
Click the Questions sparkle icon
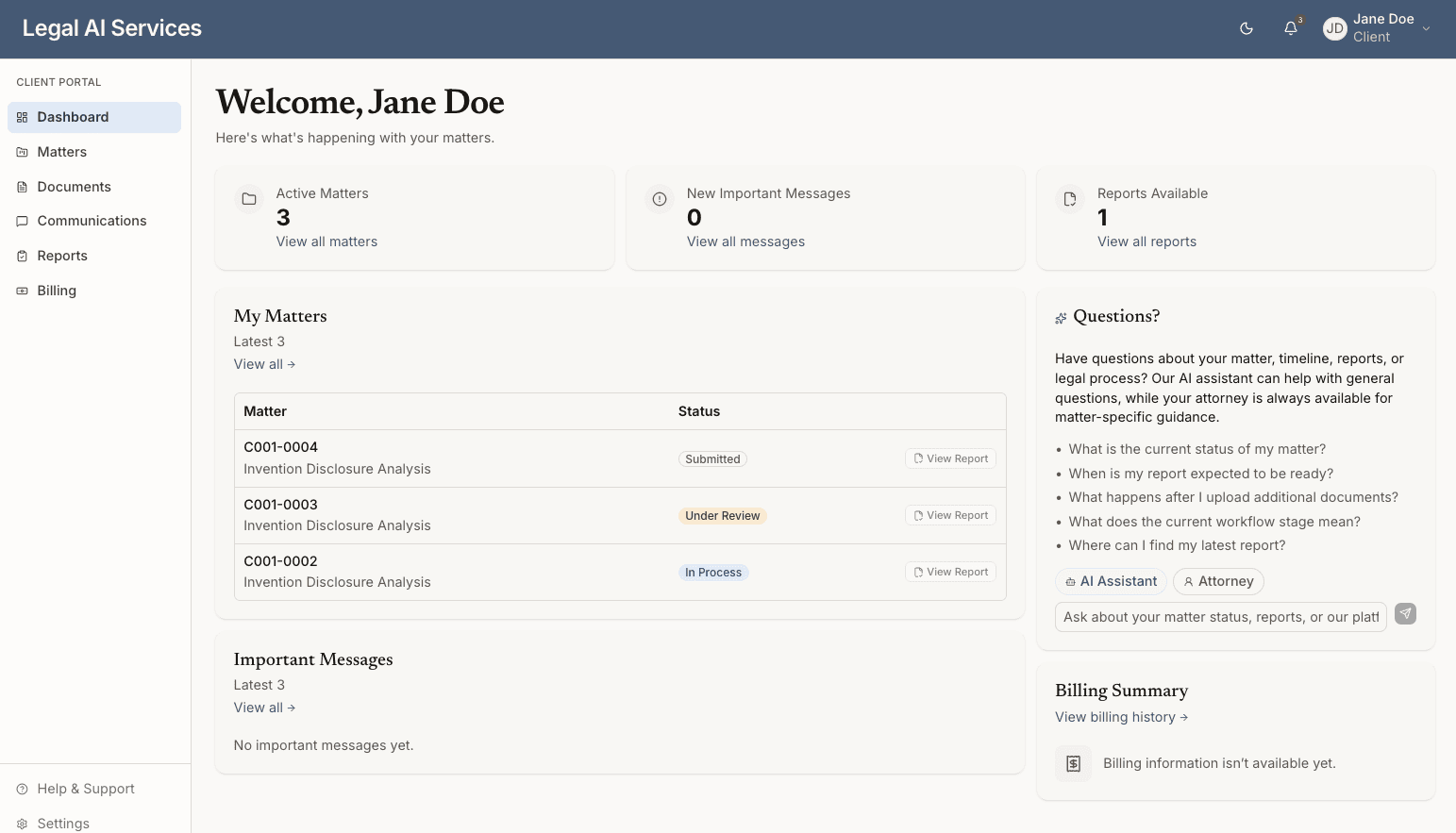pyautogui.click(x=1061, y=318)
